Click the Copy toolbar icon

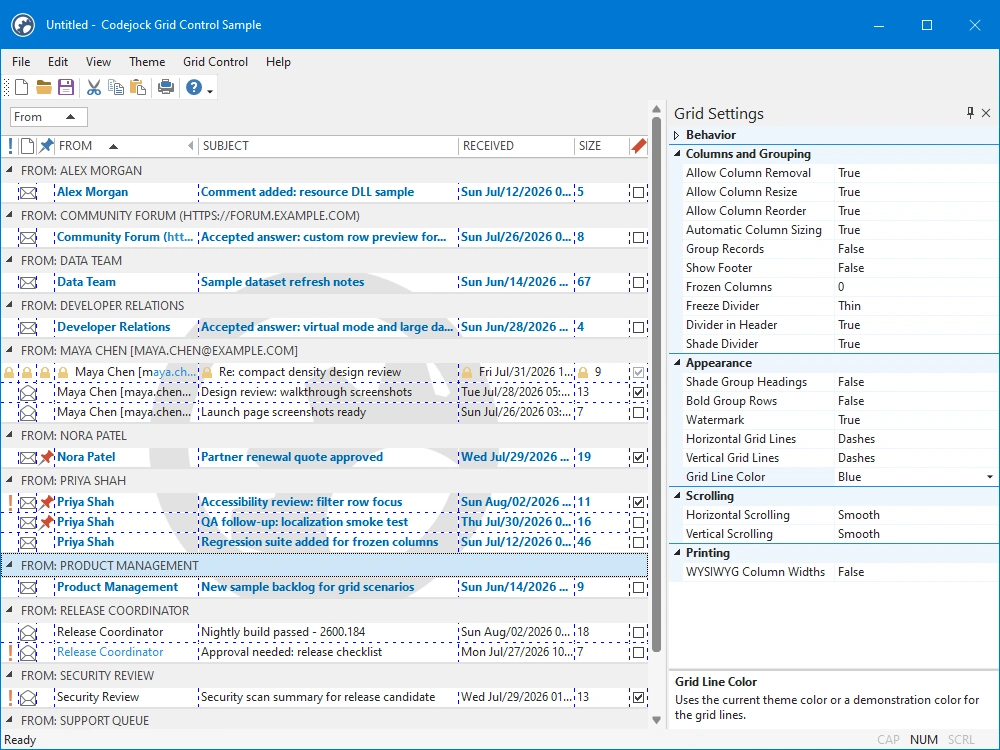tap(115, 87)
